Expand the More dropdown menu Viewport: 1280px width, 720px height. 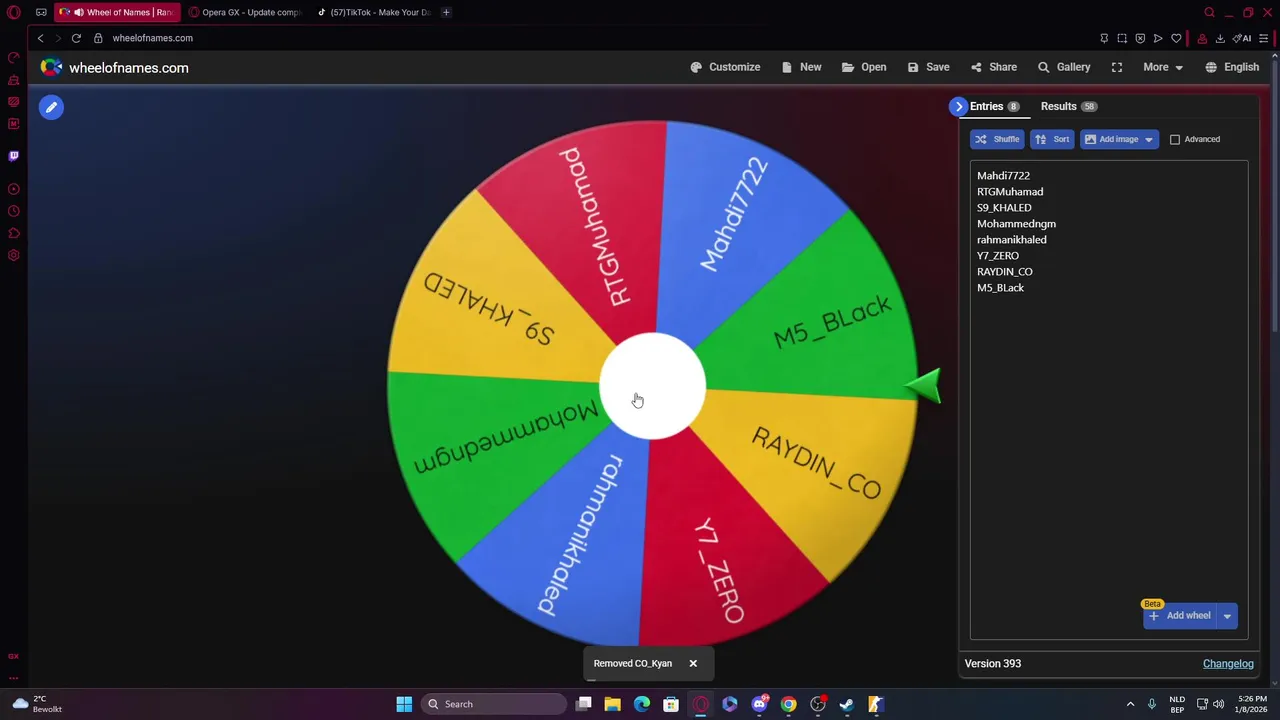pos(1163,67)
